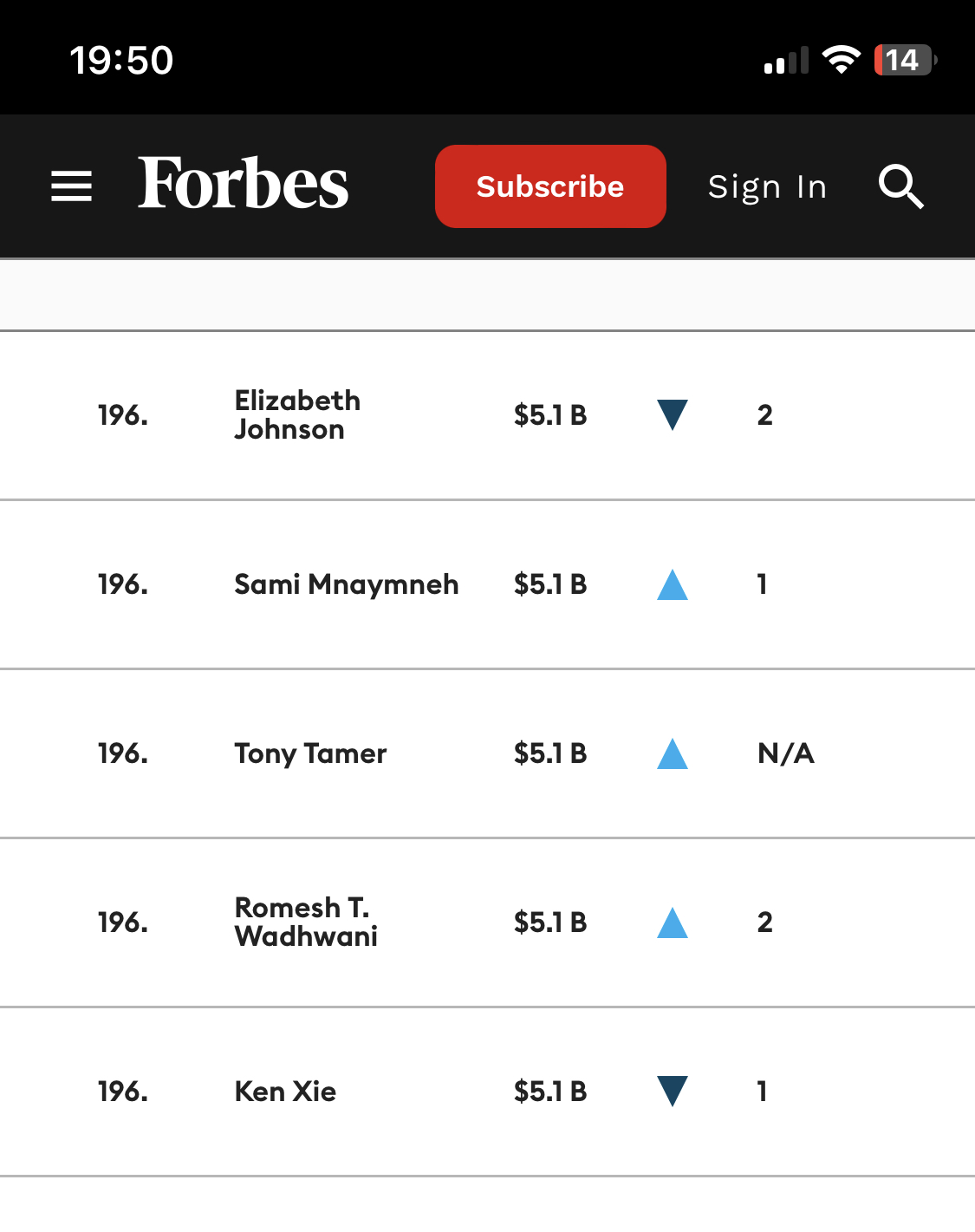Open Romesh T. Wadhwani's profile
The width and height of the screenshot is (975, 1232).
pyautogui.click(x=306, y=922)
